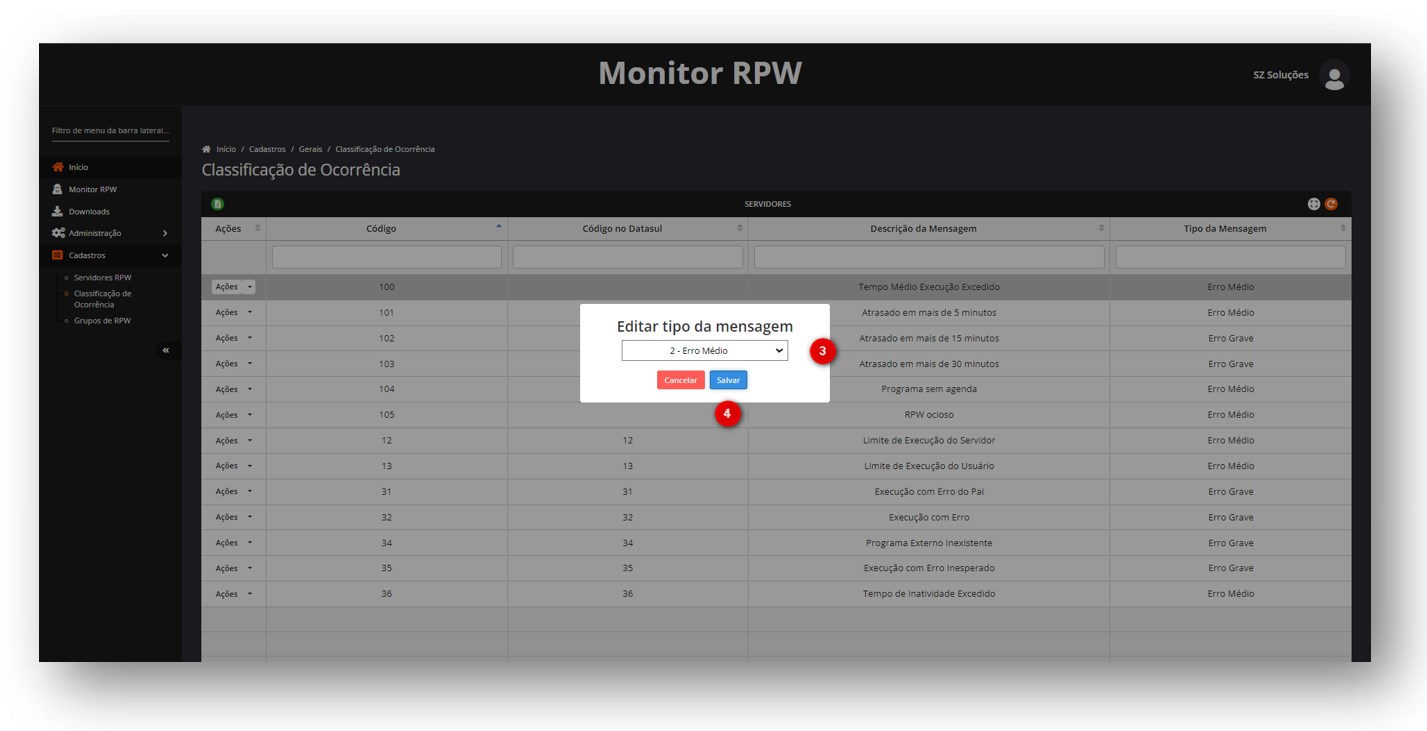Image resolution: width=1427 pixels, height=731 pixels.
Task: Click the sidebar menu filter field
Action: [x=110, y=131]
